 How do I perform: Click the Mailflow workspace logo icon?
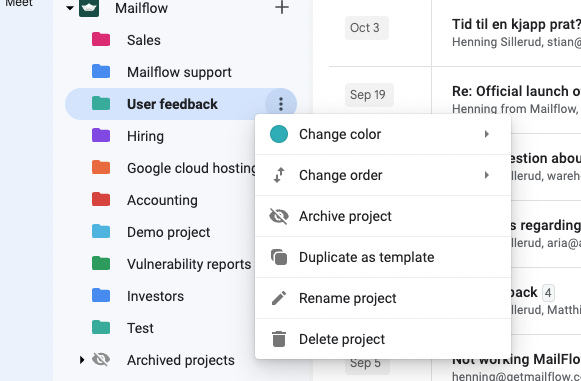pos(89,8)
